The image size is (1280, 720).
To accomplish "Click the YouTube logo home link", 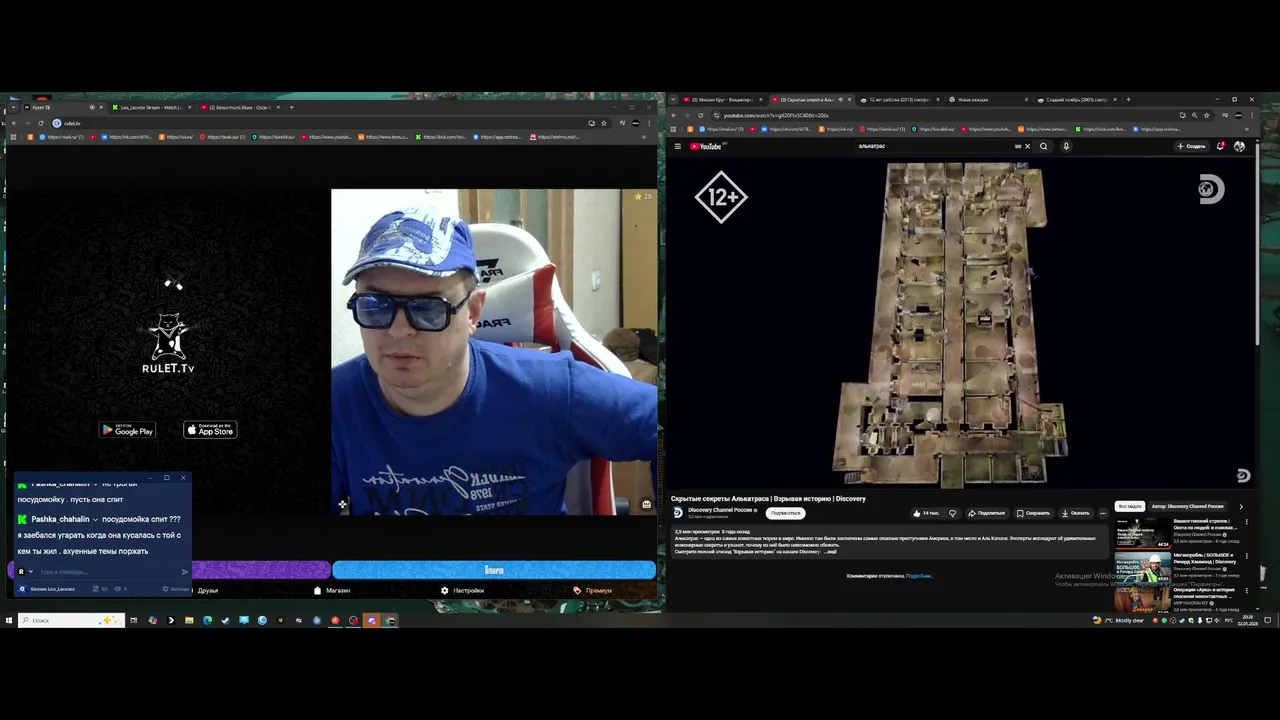I will click(x=706, y=146).
